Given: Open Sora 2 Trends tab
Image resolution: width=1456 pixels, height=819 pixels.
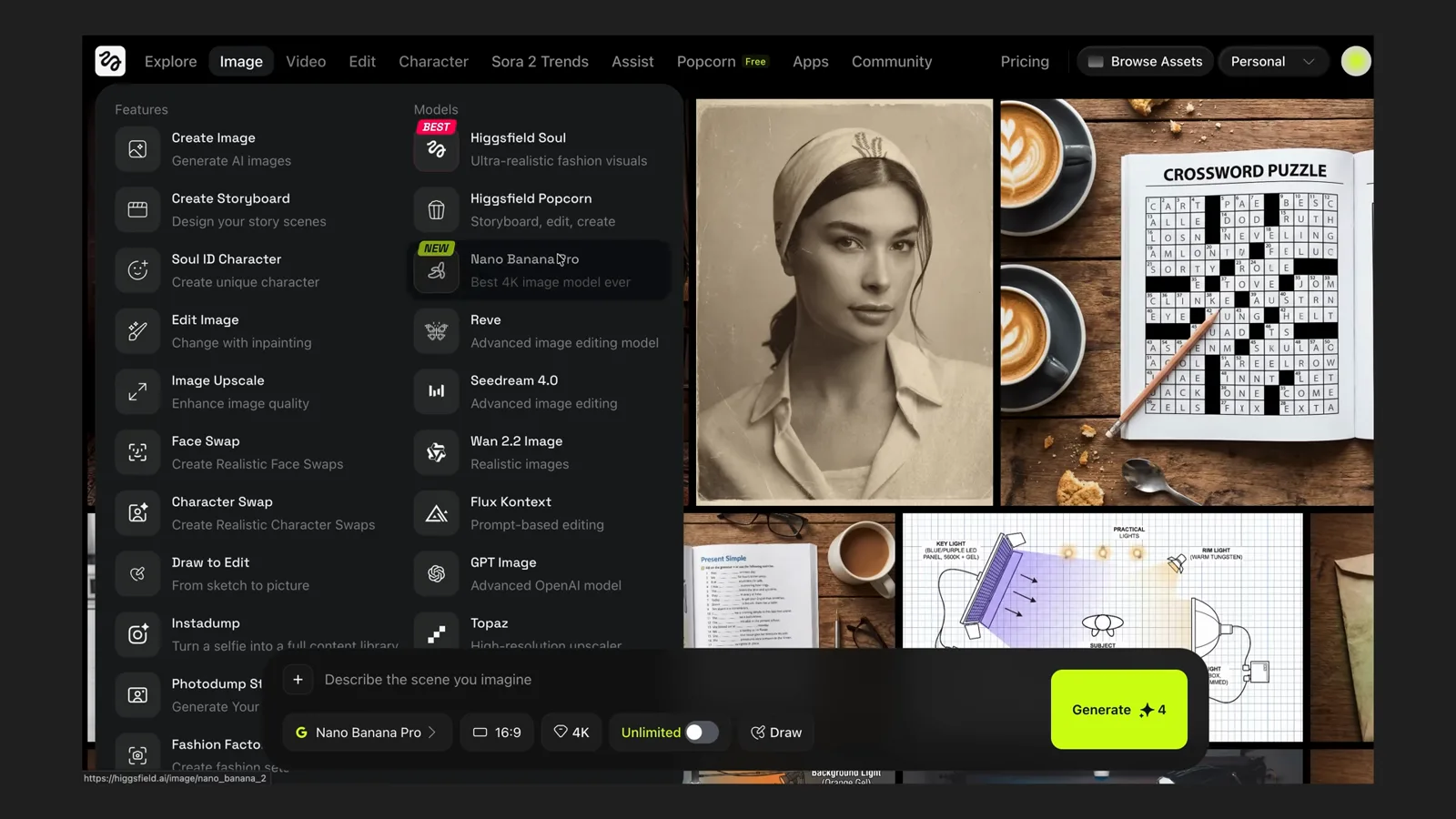Looking at the screenshot, I should [540, 61].
